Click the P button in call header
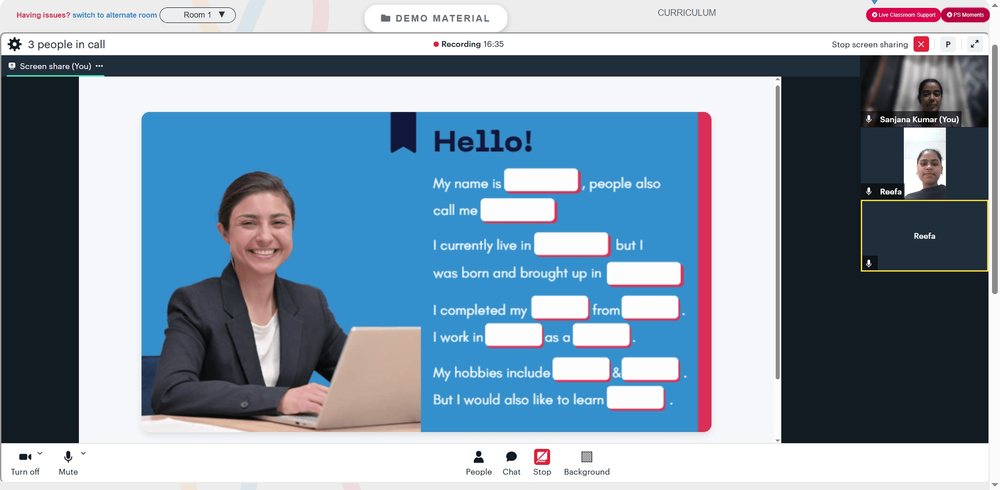 [948, 44]
